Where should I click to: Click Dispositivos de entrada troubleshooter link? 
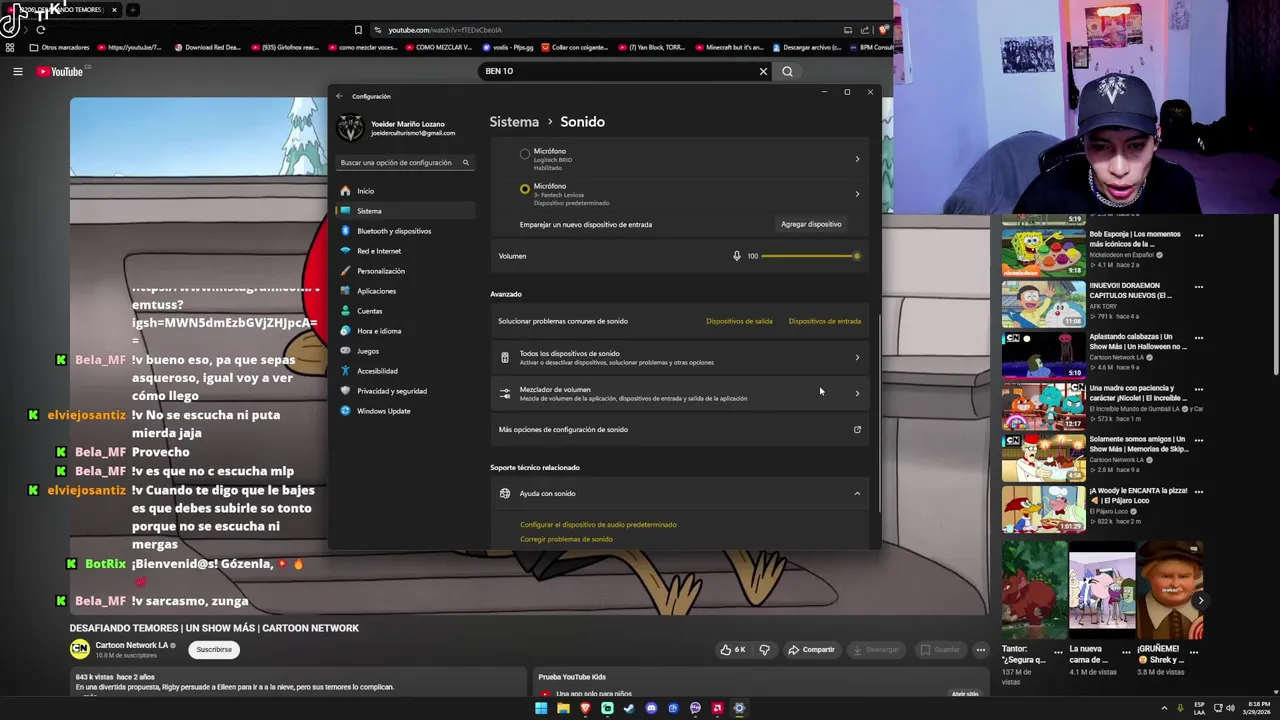[x=824, y=321]
